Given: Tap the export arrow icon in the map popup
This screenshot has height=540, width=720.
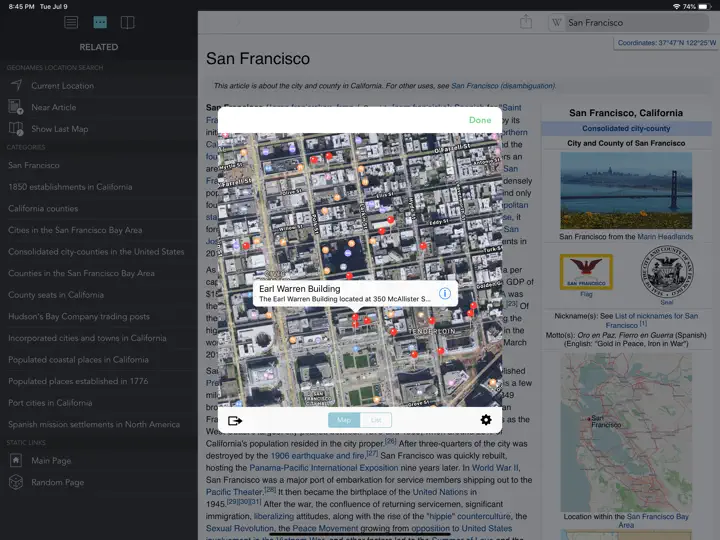Looking at the screenshot, I should (x=235, y=421).
